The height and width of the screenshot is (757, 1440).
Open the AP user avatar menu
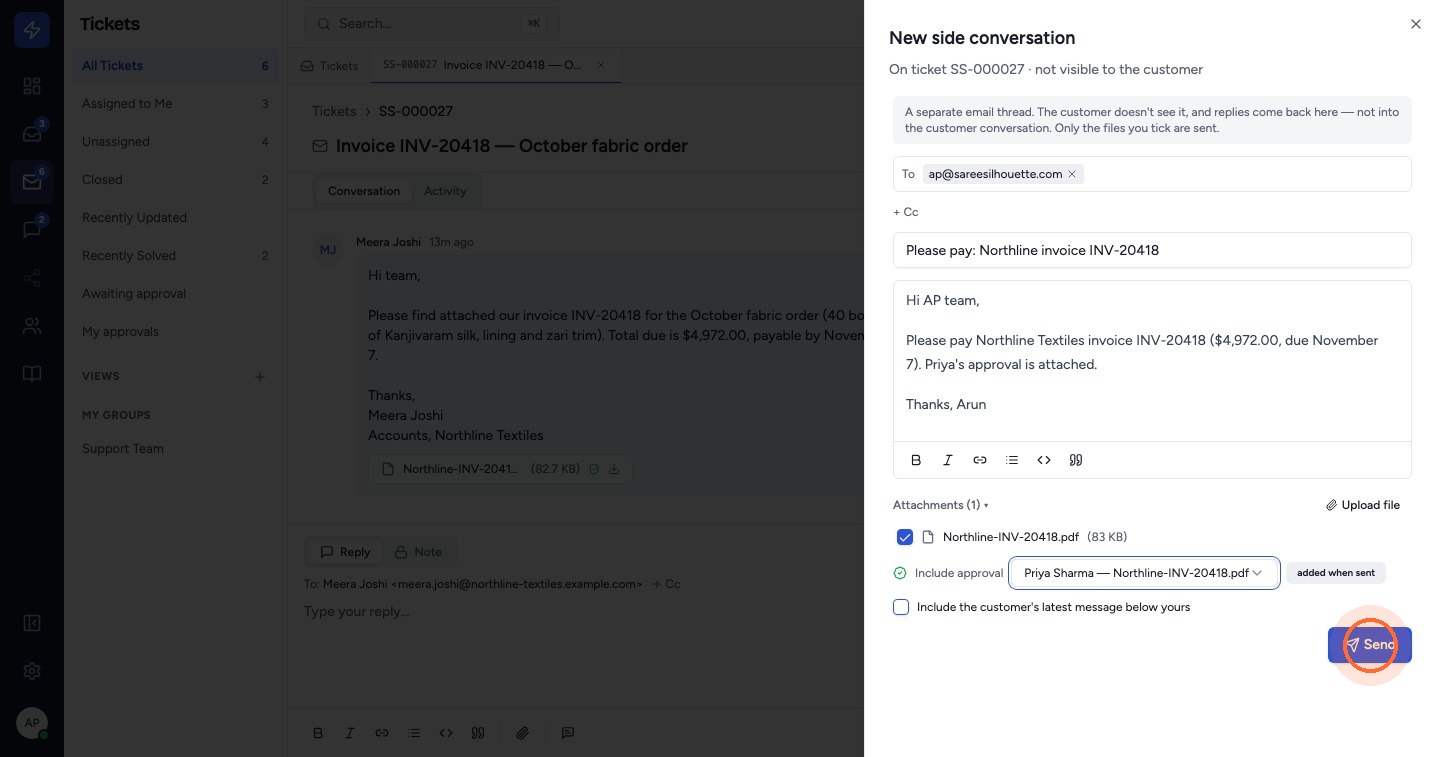(32, 723)
